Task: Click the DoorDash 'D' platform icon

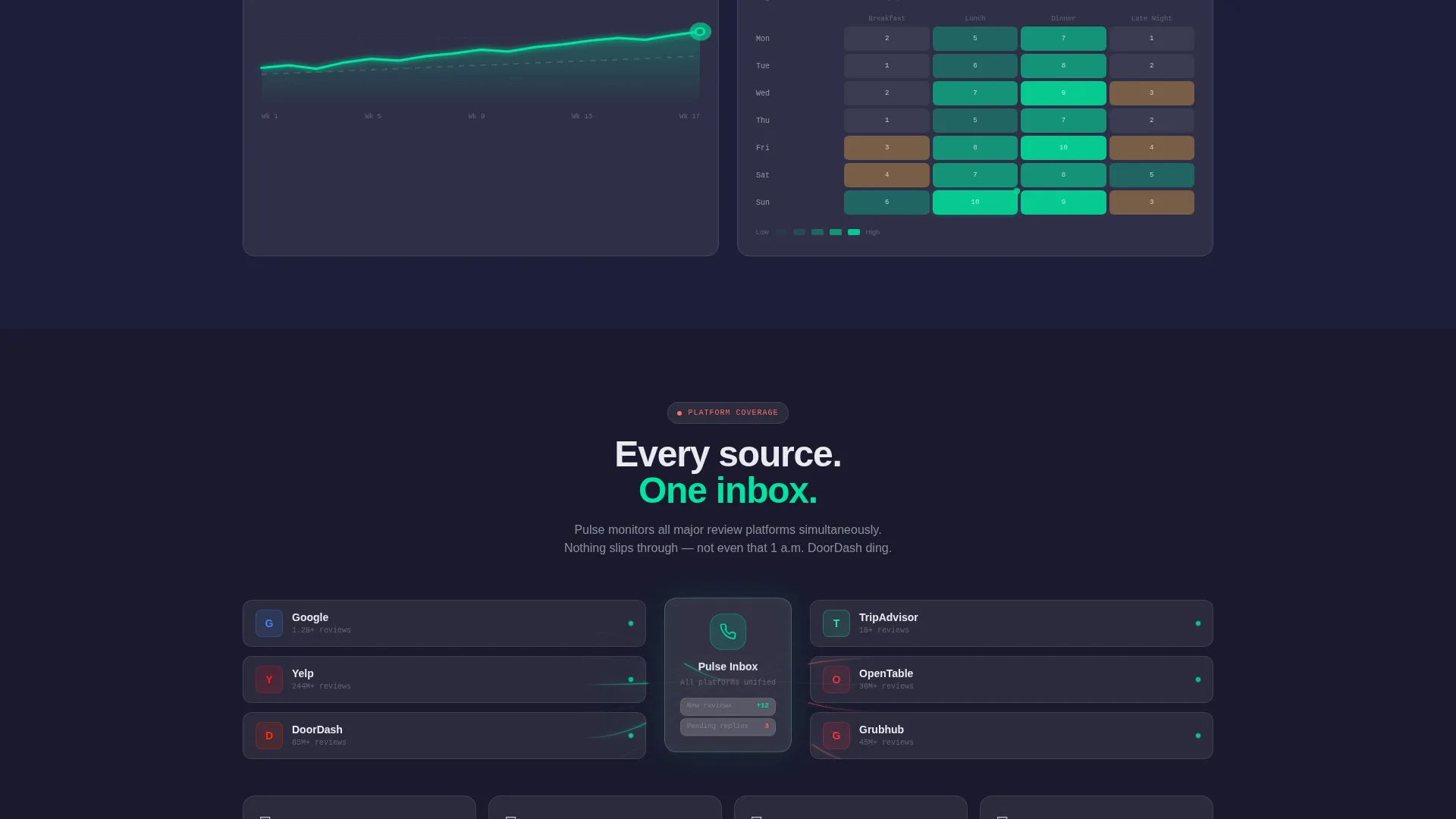Action: point(268,736)
